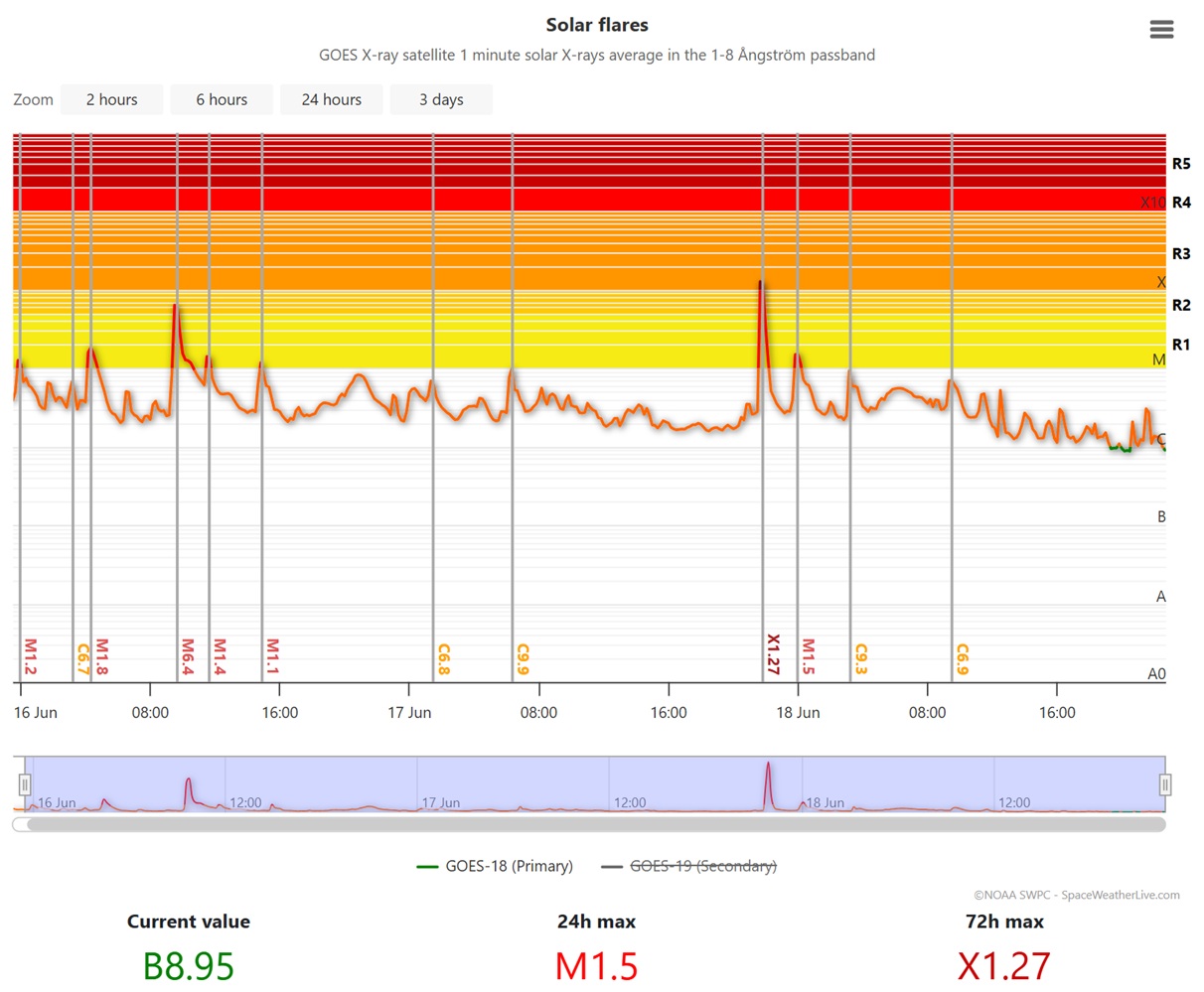1204x992 pixels.
Task: Click the X1.27 flare marker label
Action: point(774,654)
